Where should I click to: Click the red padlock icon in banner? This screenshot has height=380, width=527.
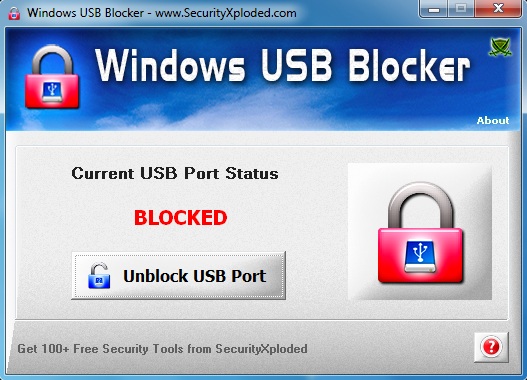tap(52, 77)
